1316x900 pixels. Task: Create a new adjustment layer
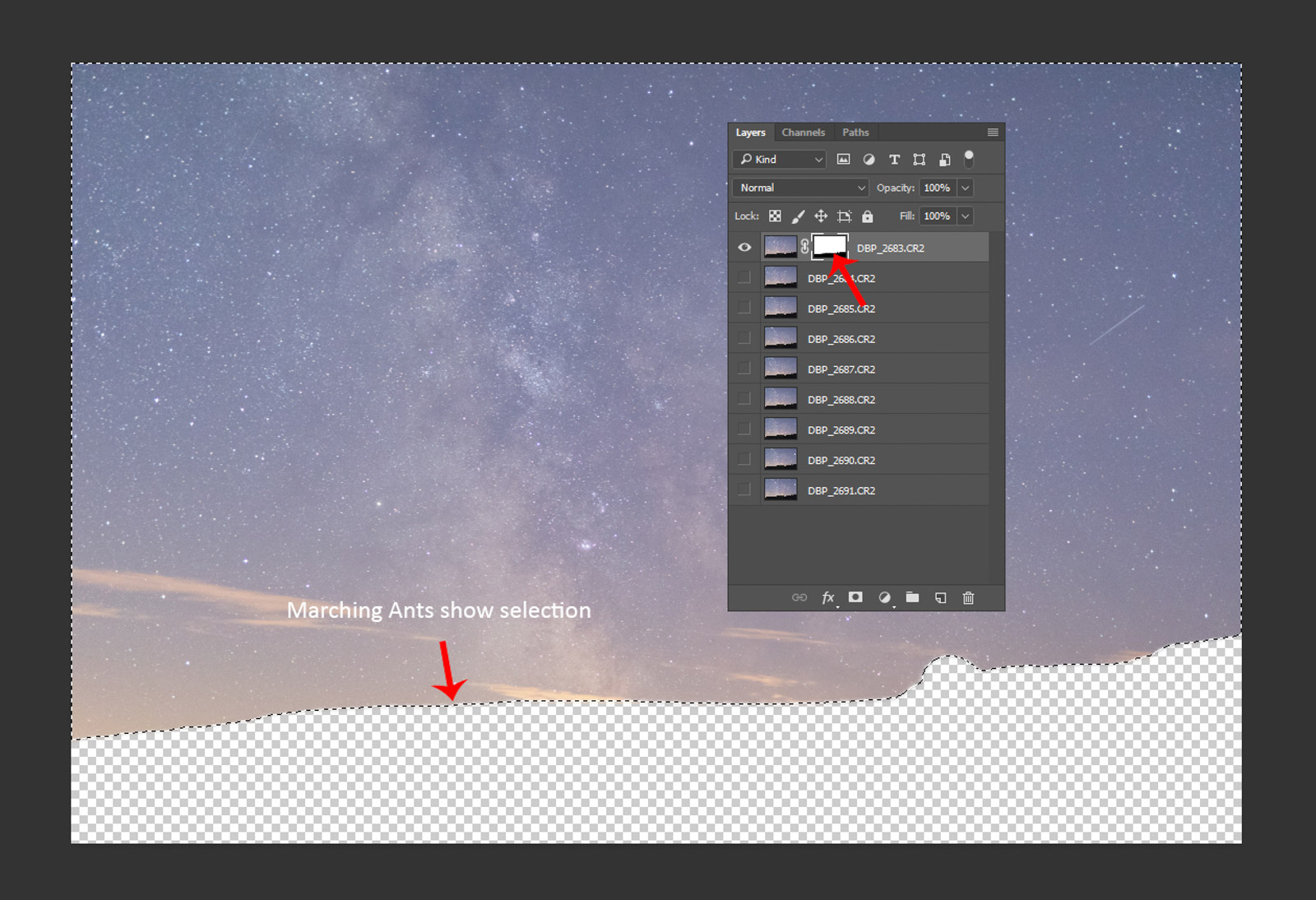pyautogui.click(x=883, y=598)
